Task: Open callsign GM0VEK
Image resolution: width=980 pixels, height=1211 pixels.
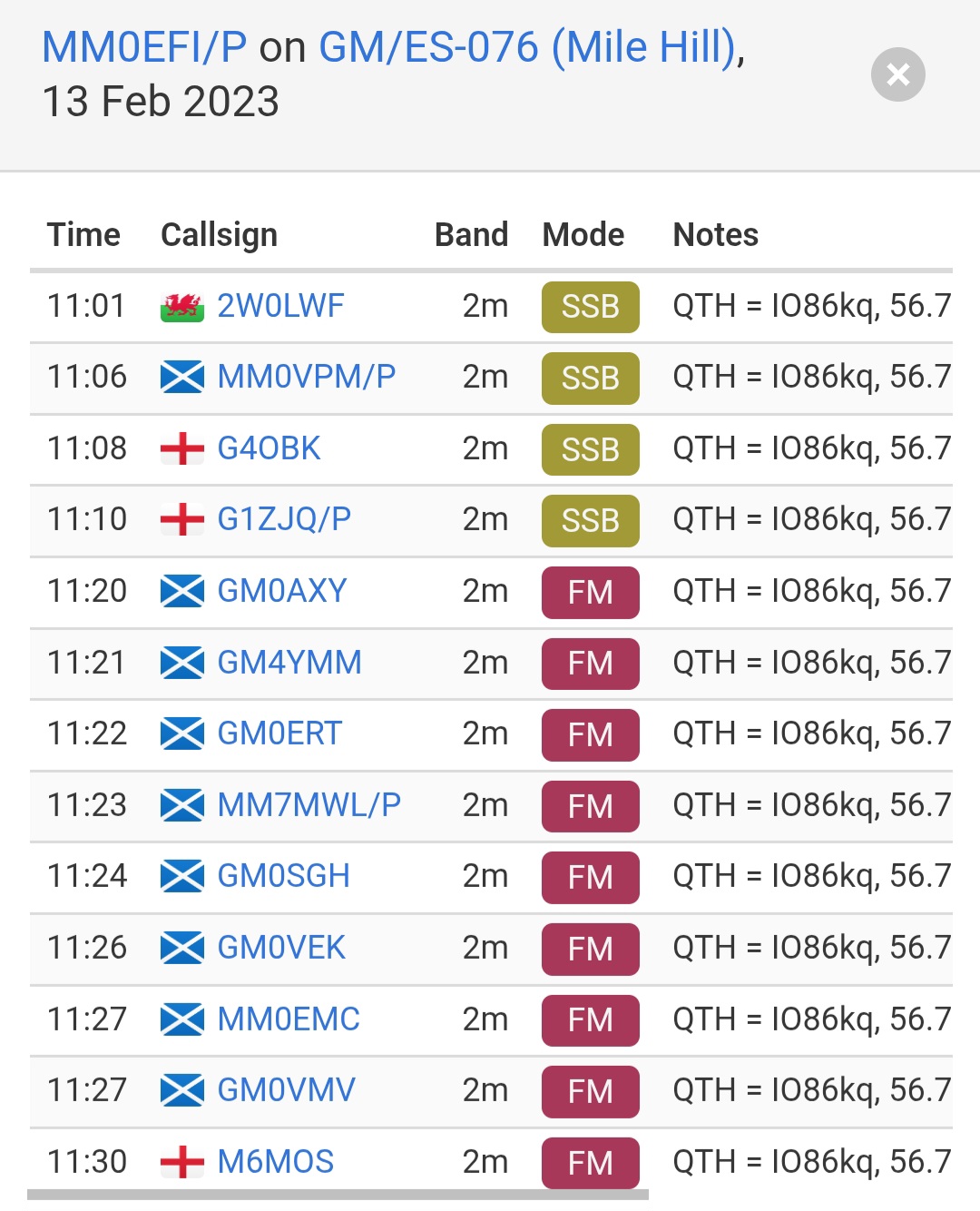Action: click(x=281, y=948)
